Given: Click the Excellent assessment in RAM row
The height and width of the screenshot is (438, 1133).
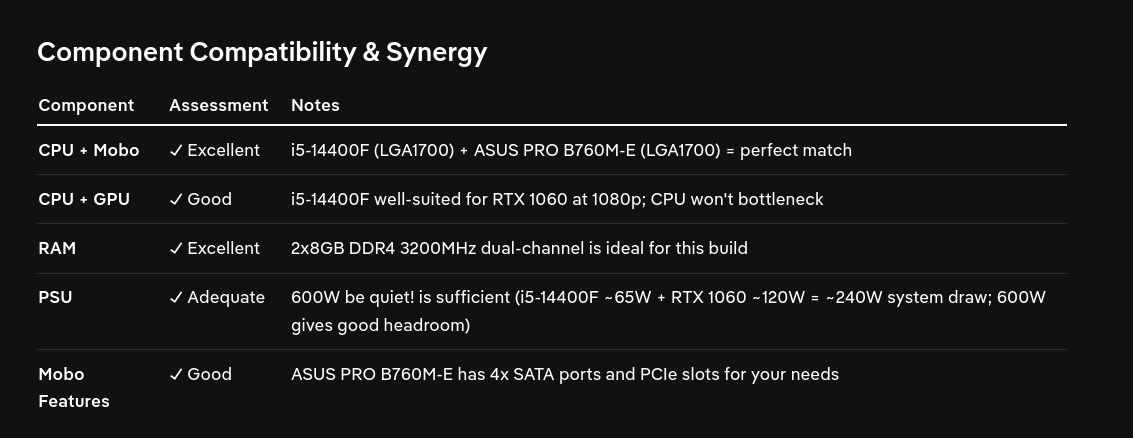Looking at the screenshot, I should coord(223,249).
